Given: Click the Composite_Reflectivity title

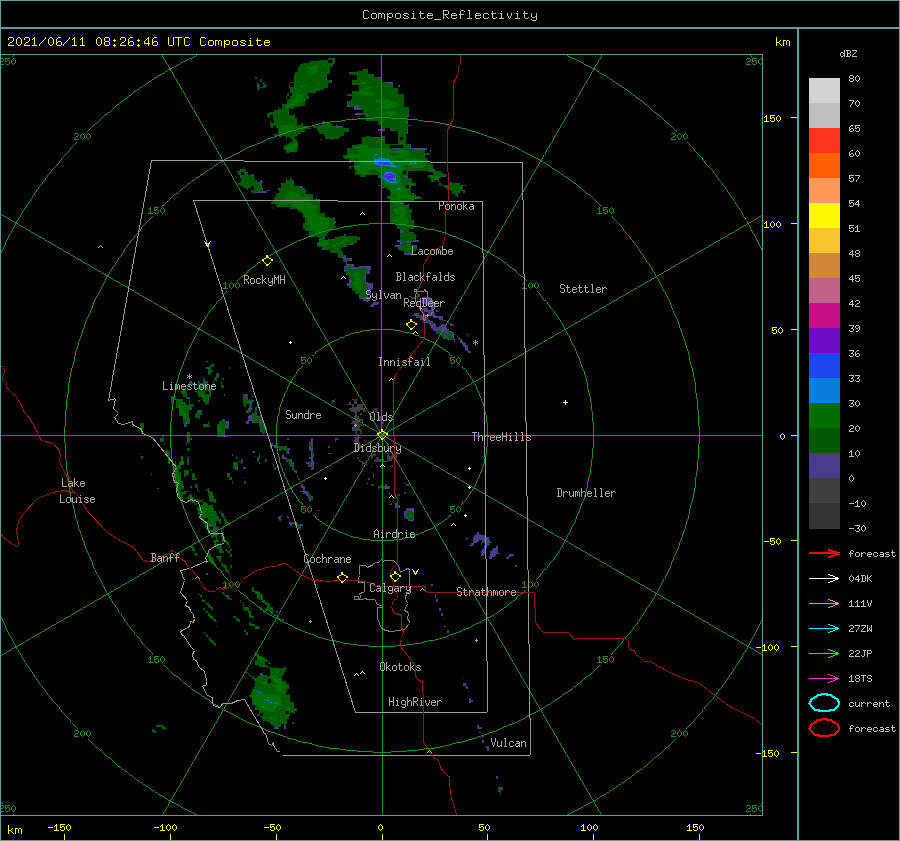Looking at the screenshot, I should coord(450,15).
